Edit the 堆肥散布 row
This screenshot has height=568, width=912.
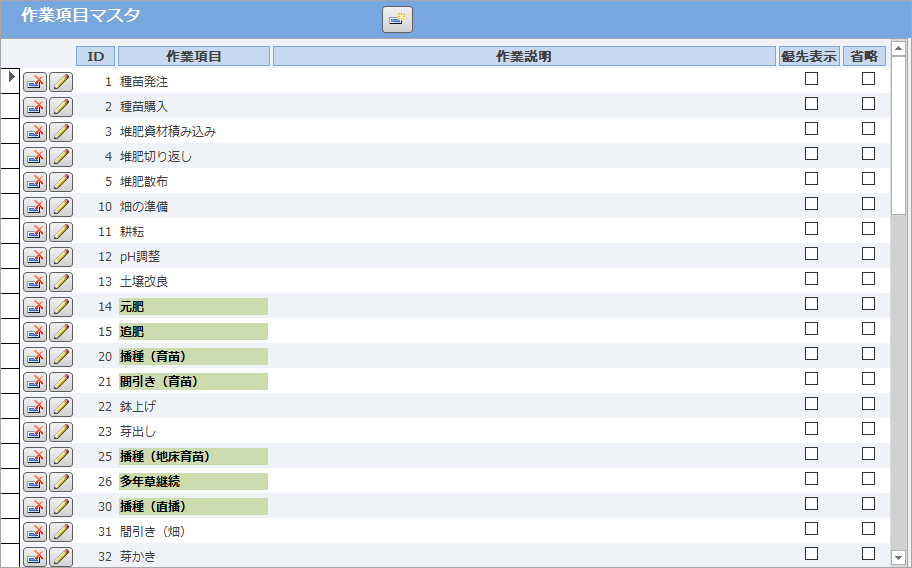(x=61, y=182)
